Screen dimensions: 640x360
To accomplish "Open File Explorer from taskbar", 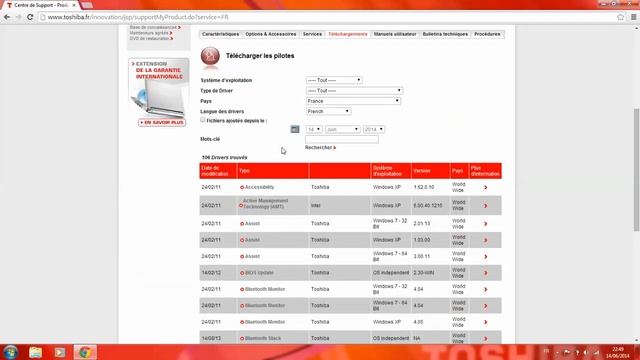I will (x=36, y=352).
